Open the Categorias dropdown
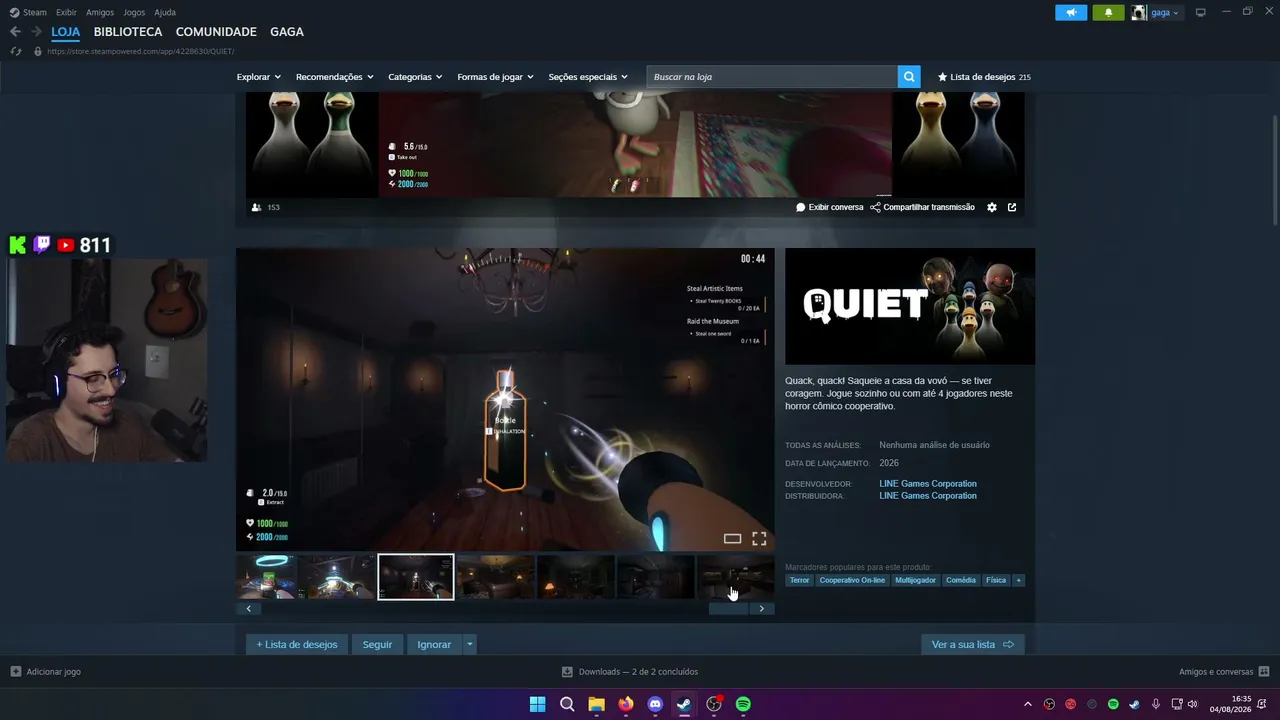 (415, 77)
